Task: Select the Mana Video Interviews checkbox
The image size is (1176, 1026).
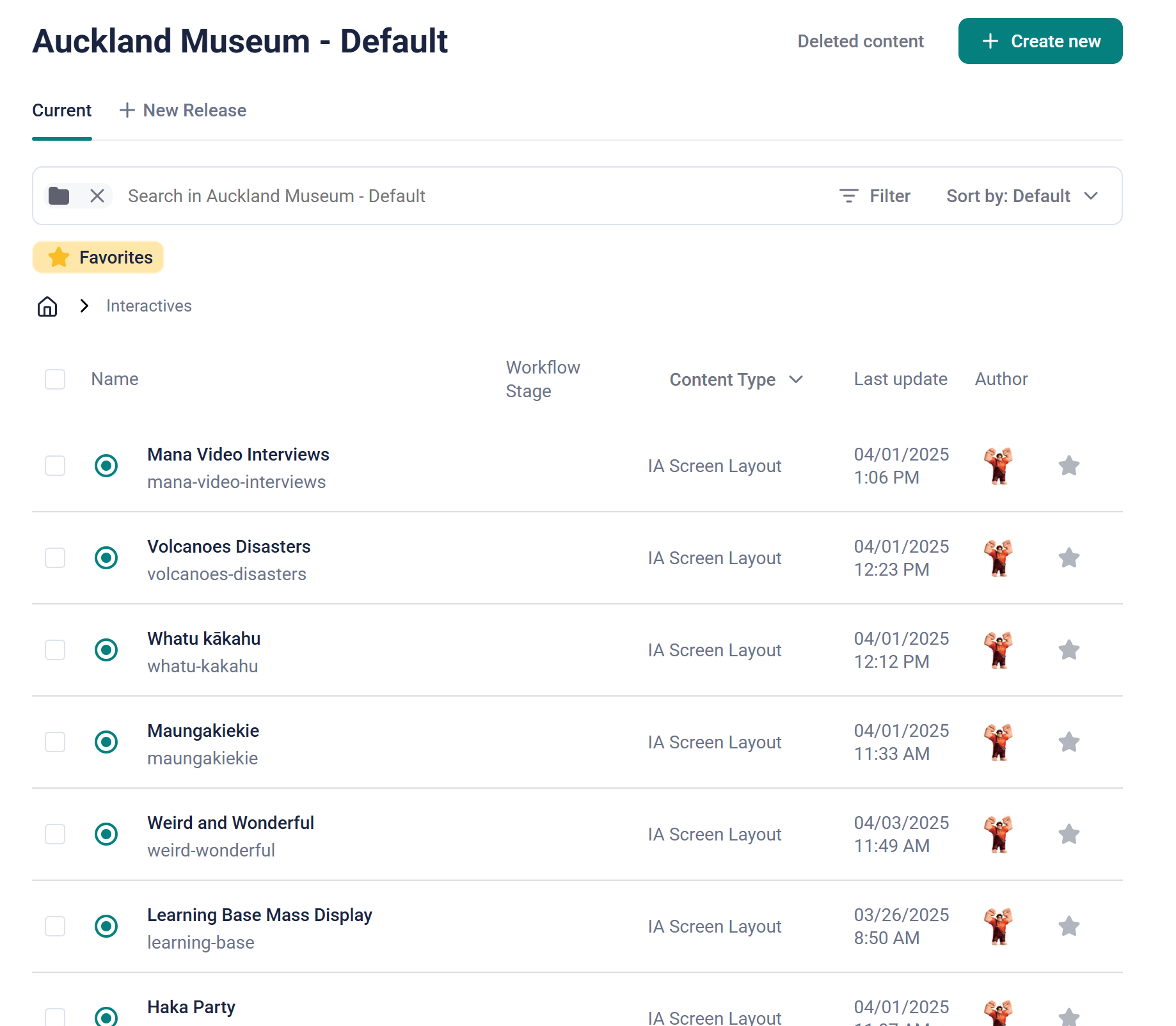Action: [x=55, y=466]
